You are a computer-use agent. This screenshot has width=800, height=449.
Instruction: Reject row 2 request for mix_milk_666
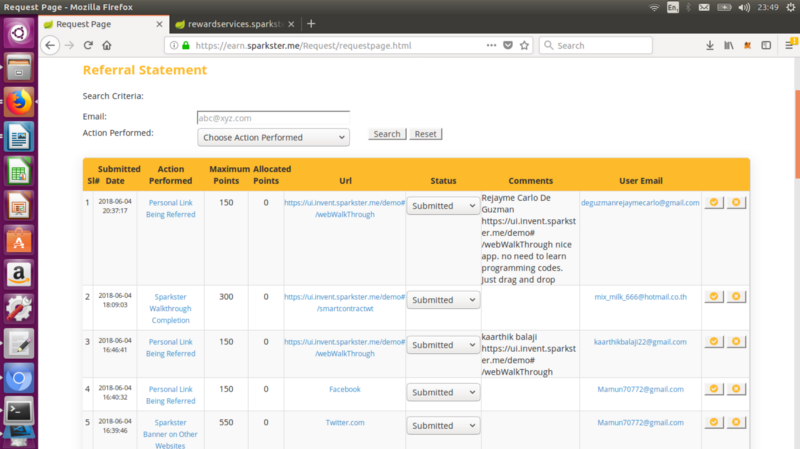tap(736, 296)
